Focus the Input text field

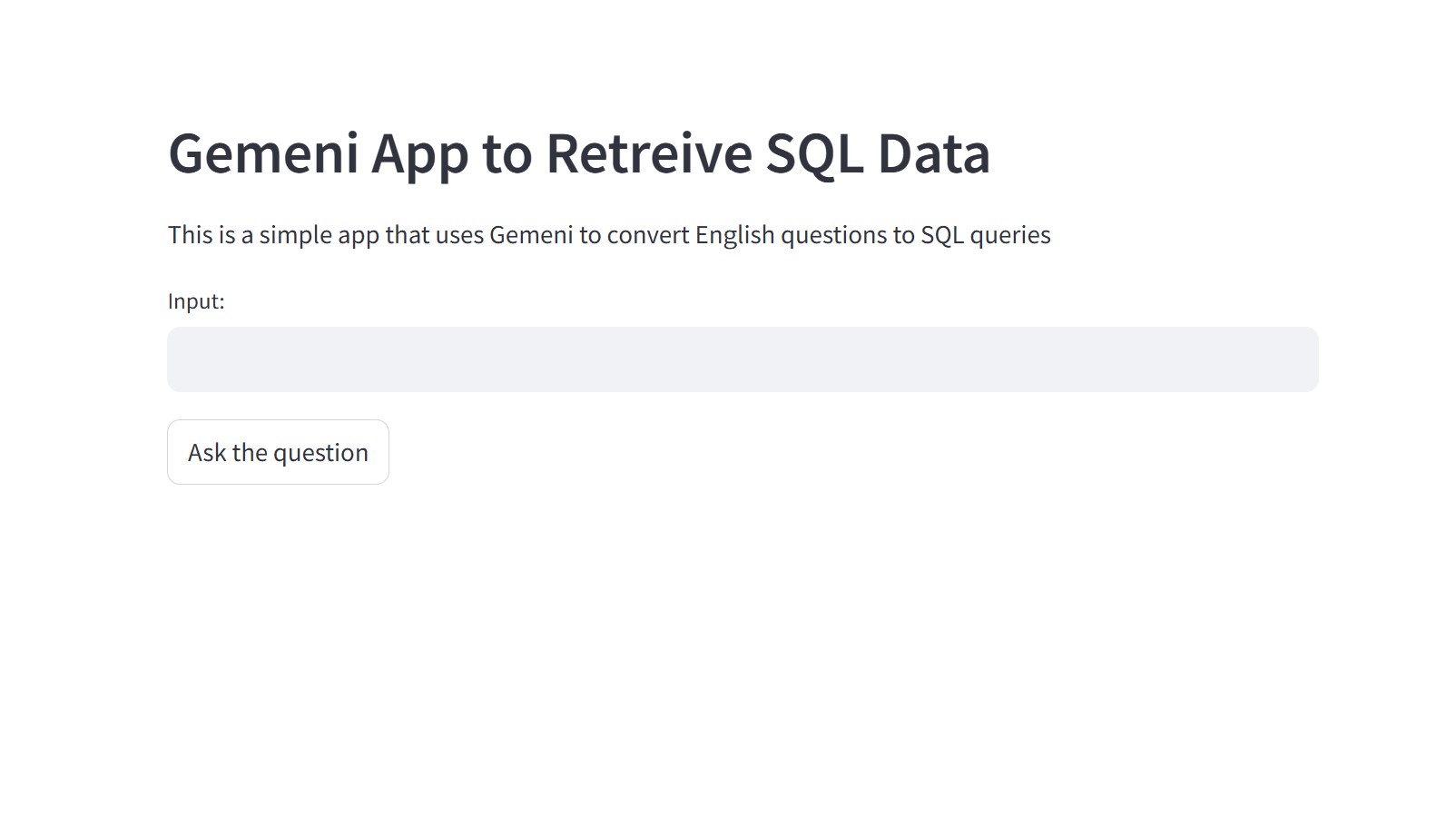[743, 359]
